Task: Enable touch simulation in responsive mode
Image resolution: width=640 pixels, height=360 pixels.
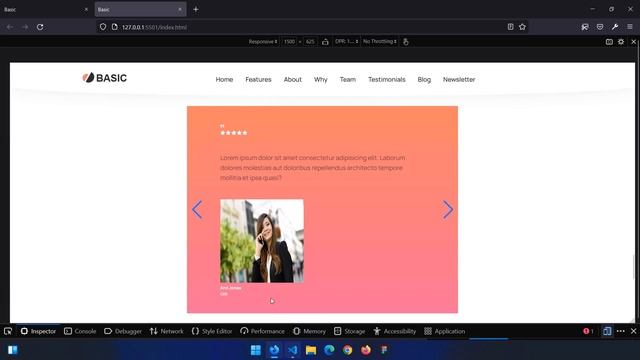Action: pyautogui.click(x=405, y=42)
